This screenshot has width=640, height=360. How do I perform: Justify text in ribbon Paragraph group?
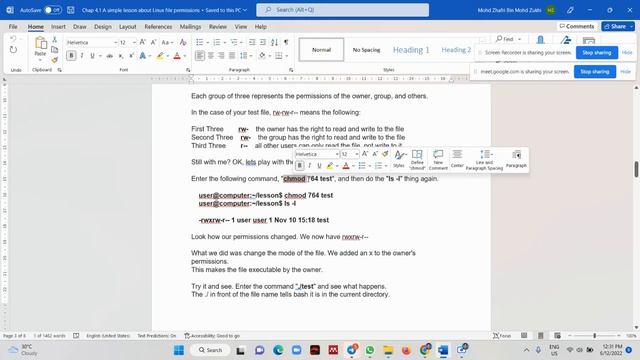[x=232, y=56]
